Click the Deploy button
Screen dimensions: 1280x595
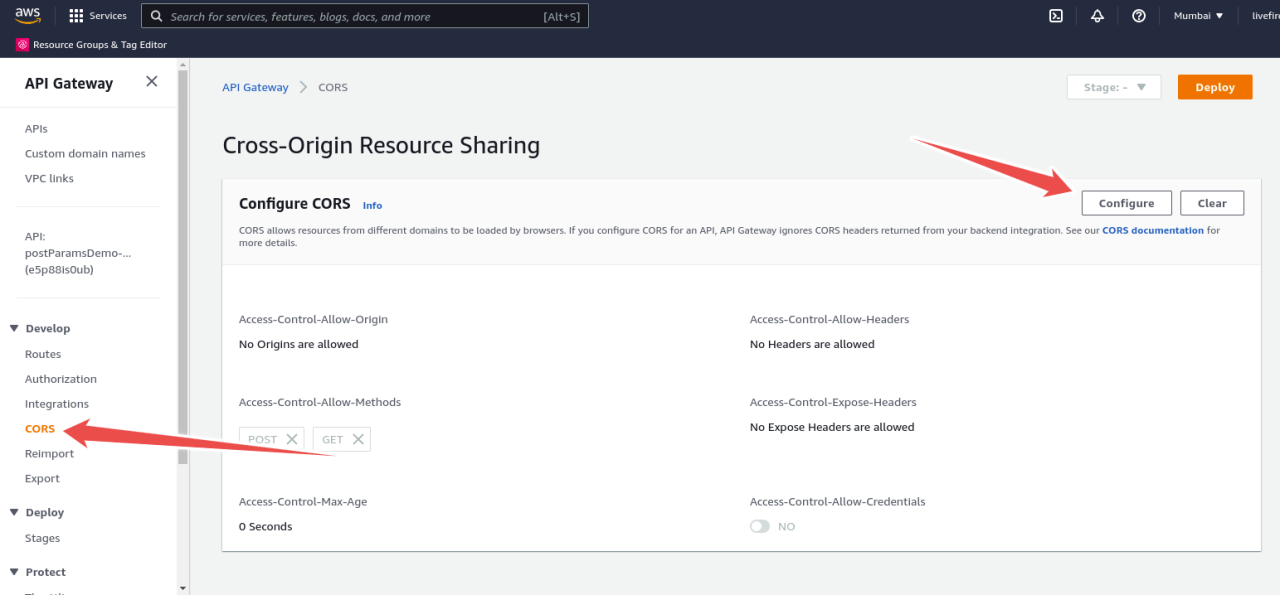(x=1214, y=87)
